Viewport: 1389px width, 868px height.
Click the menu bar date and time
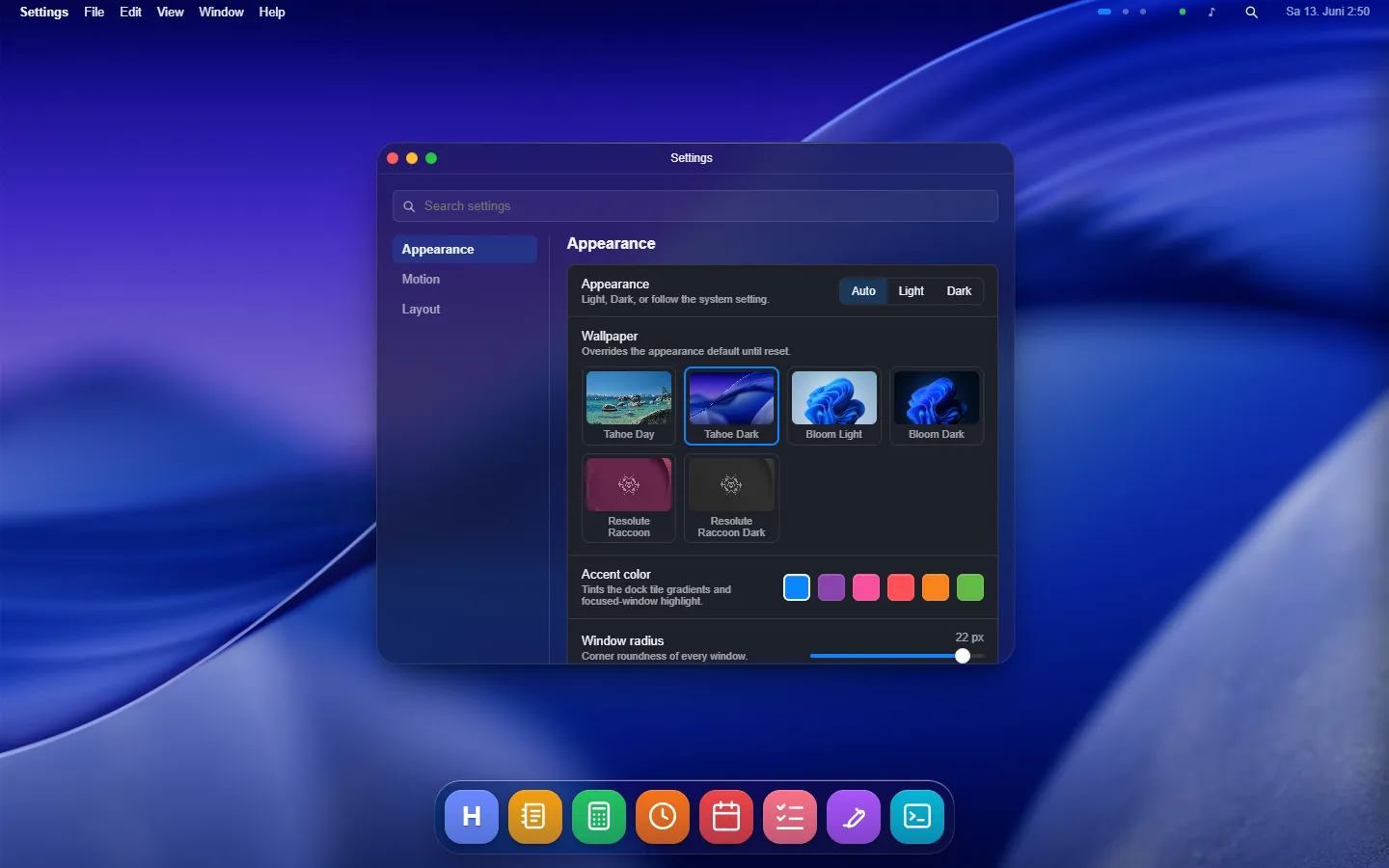(x=1327, y=12)
